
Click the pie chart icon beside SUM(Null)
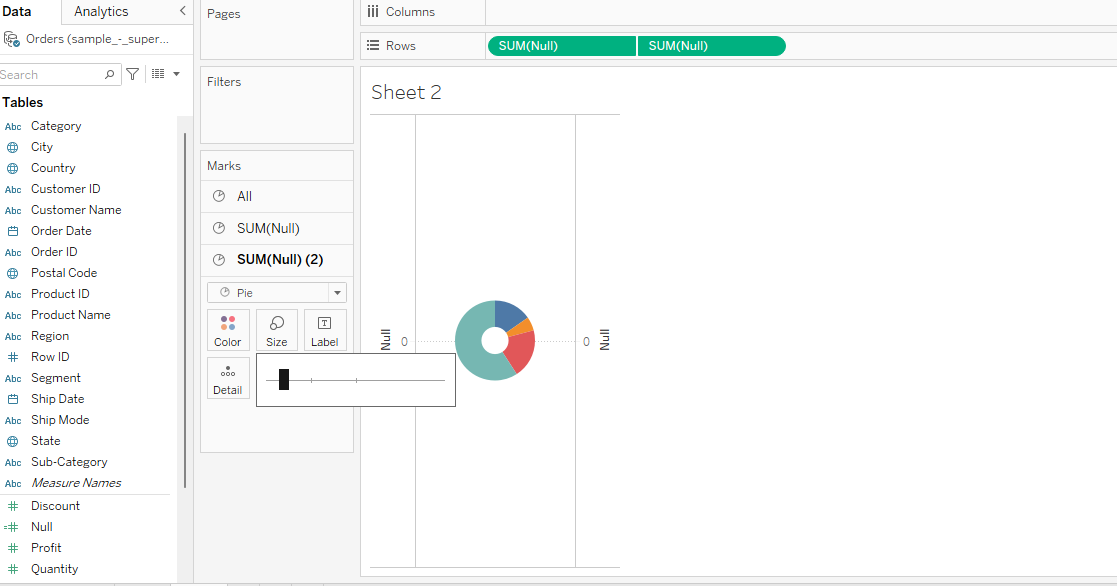(219, 227)
